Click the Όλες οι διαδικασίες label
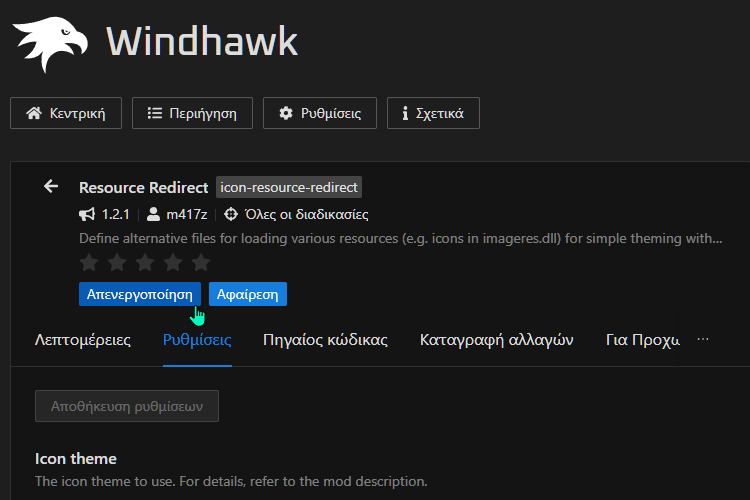Viewport: 750px width, 500px height. tap(307, 214)
